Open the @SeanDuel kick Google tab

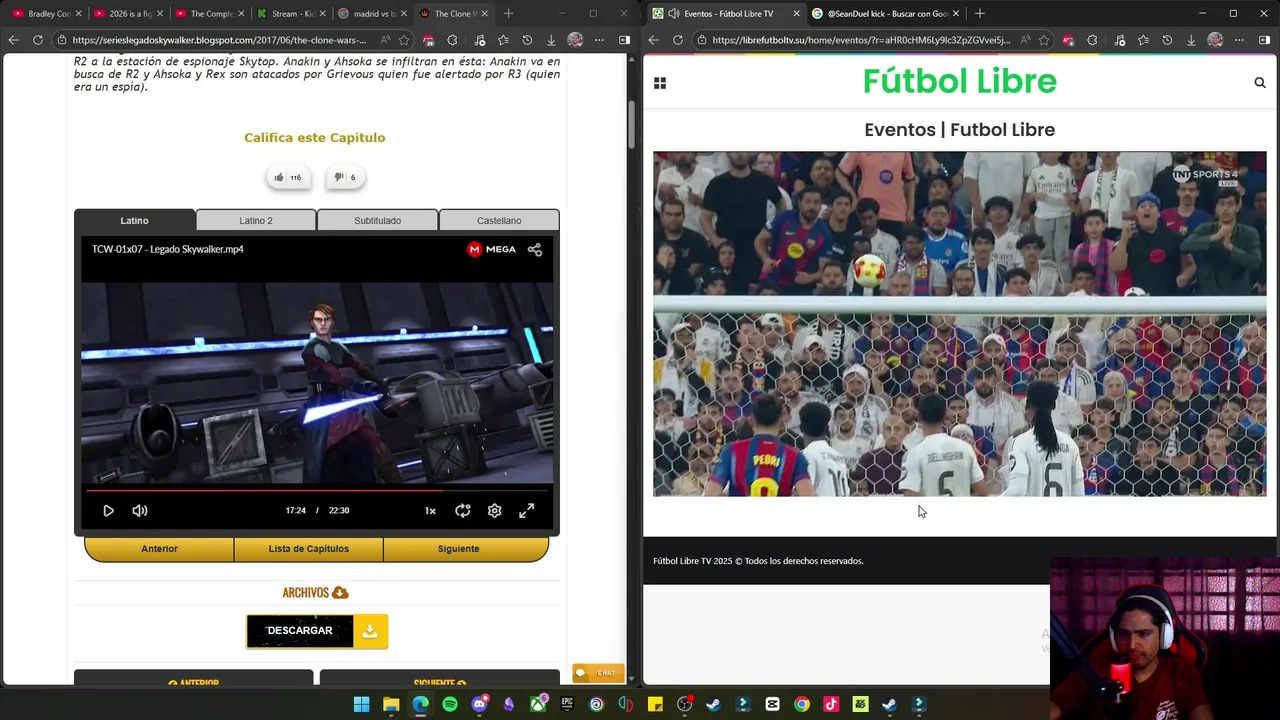[886, 13]
